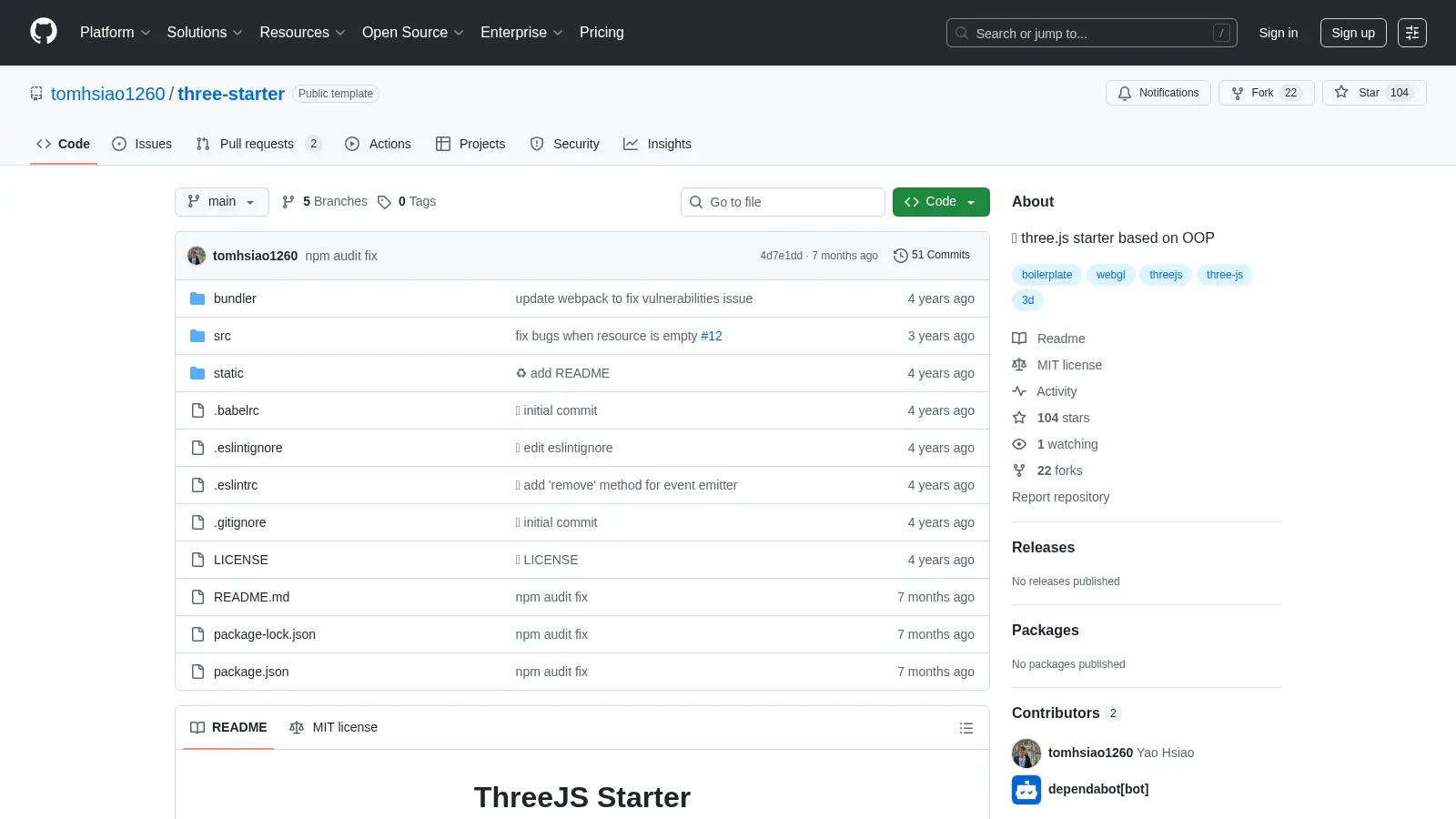Click the commit history clock icon
This screenshot has width=1456, height=819.
point(901,256)
